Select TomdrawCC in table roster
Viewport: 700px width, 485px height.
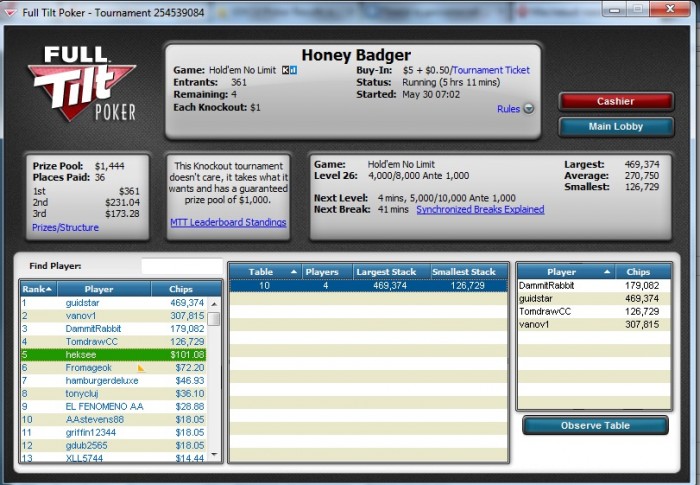594,311
